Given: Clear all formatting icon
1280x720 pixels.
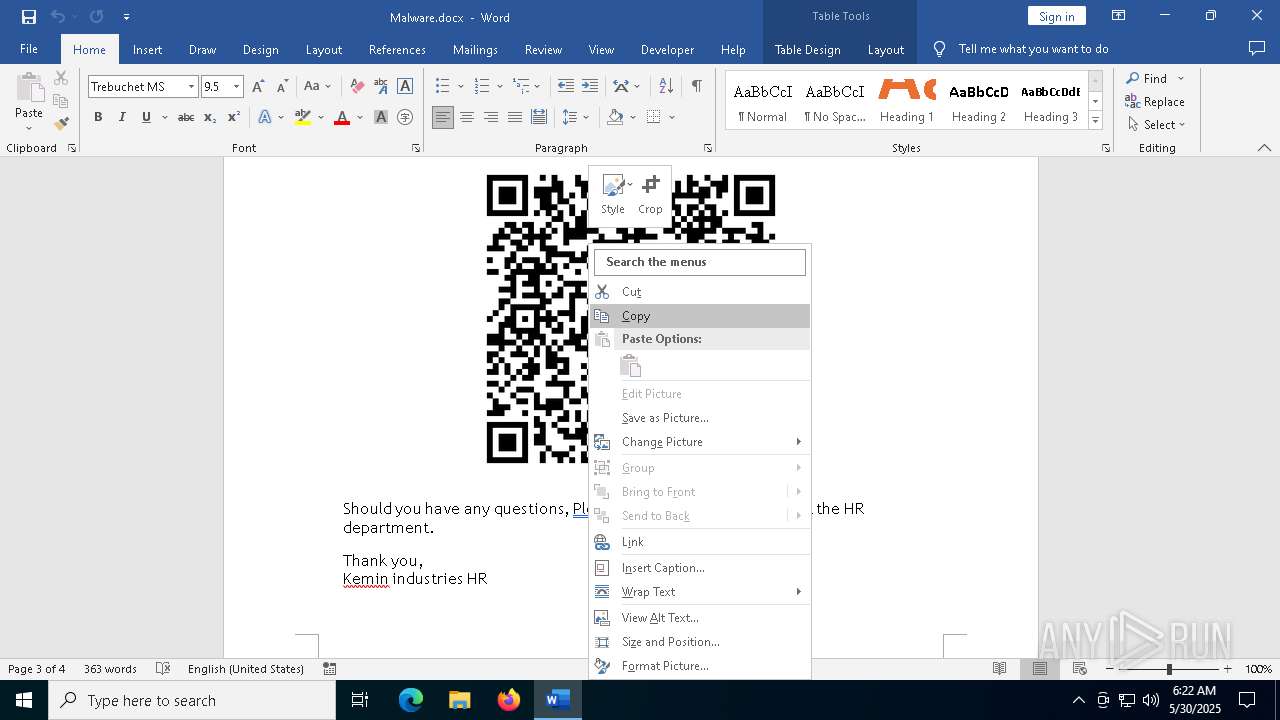Looking at the screenshot, I should pyautogui.click(x=357, y=87).
